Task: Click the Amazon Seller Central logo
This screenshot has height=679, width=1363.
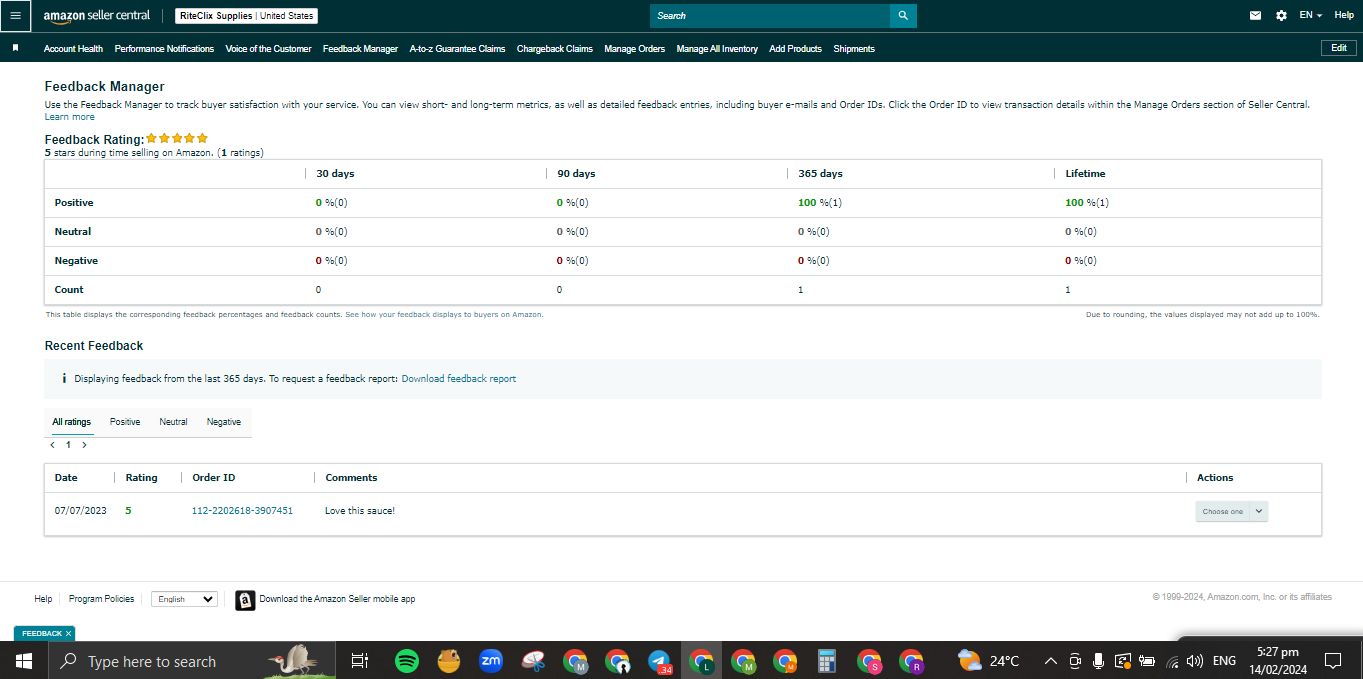Action: [96, 16]
